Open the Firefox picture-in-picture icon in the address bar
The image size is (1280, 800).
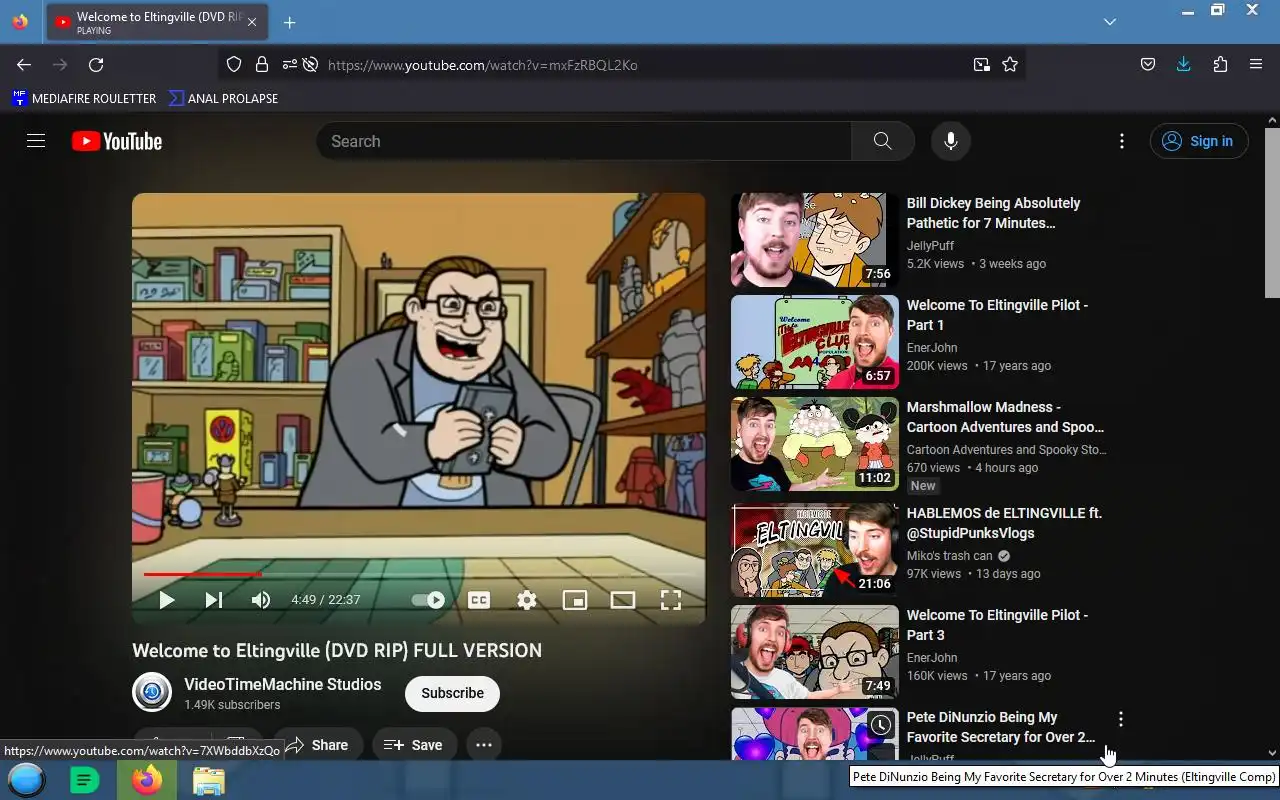point(981,65)
